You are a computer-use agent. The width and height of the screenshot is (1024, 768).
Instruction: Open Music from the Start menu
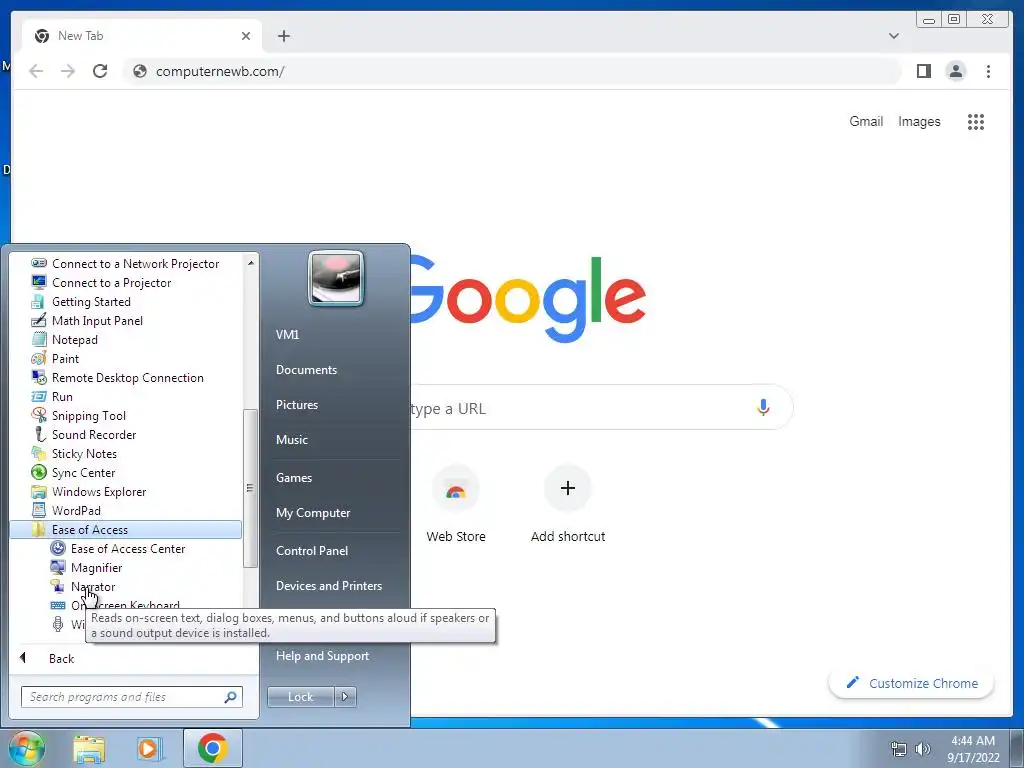coord(291,440)
